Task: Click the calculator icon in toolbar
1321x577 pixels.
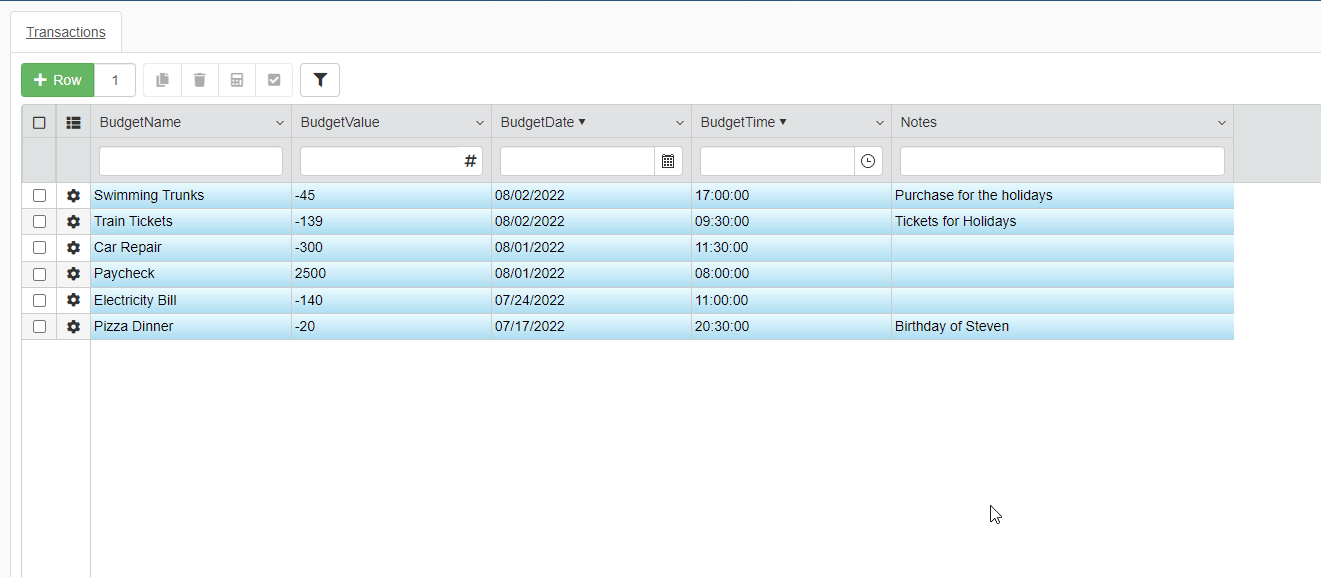Action: (237, 80)
